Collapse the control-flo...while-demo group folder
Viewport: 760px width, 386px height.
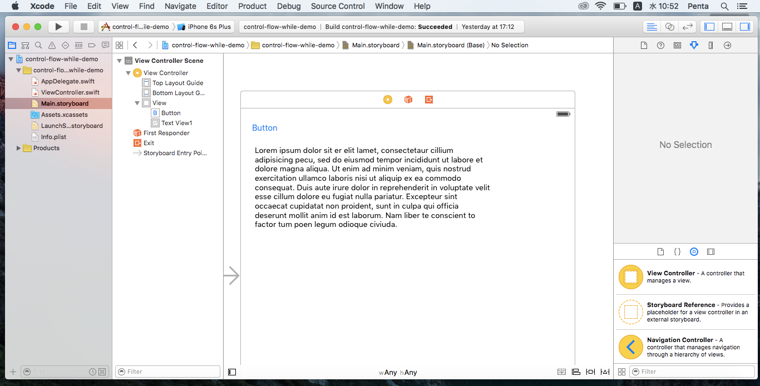click(18, 70)
